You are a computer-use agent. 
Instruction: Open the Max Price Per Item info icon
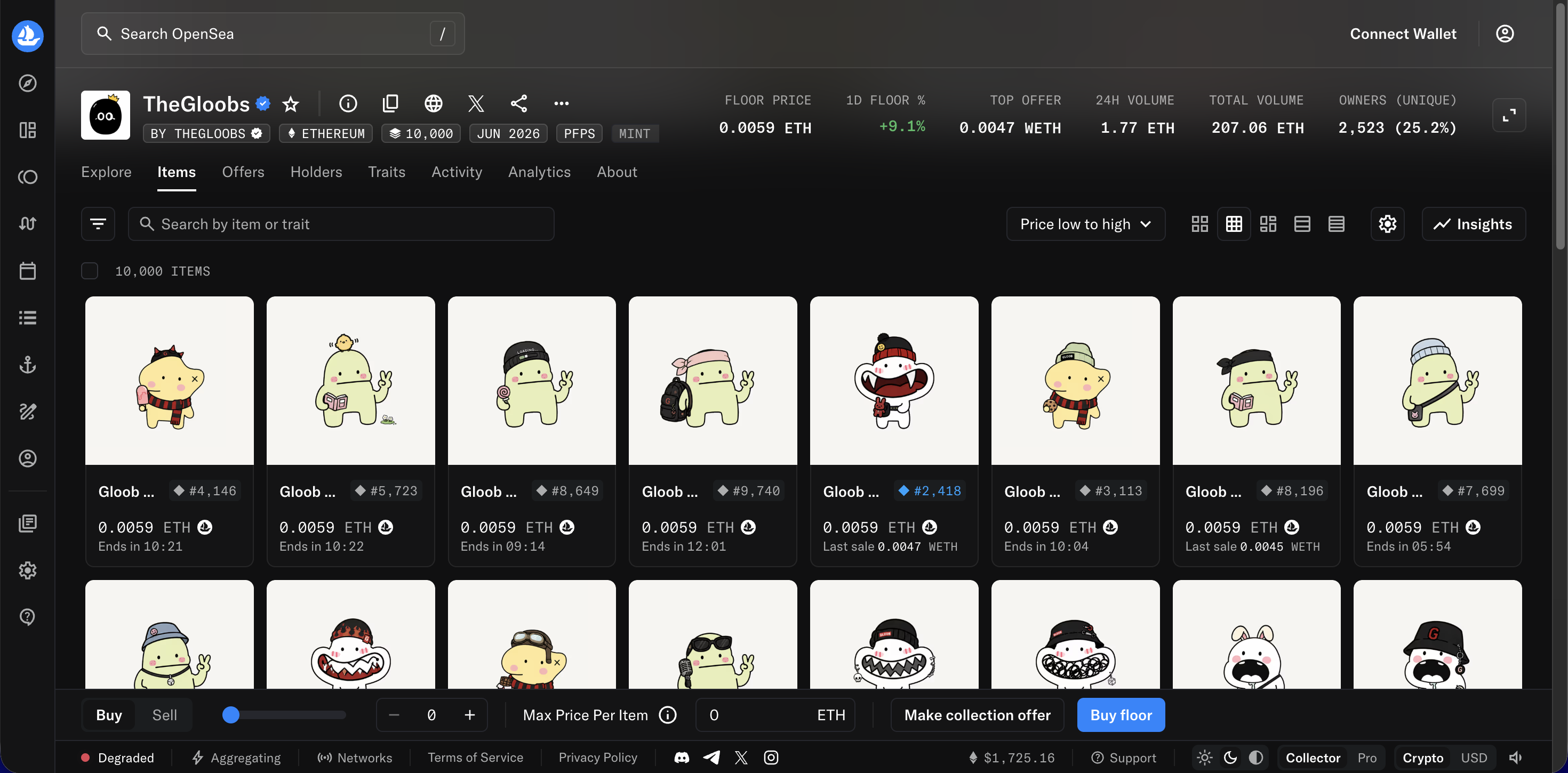[x=668, y=715]
